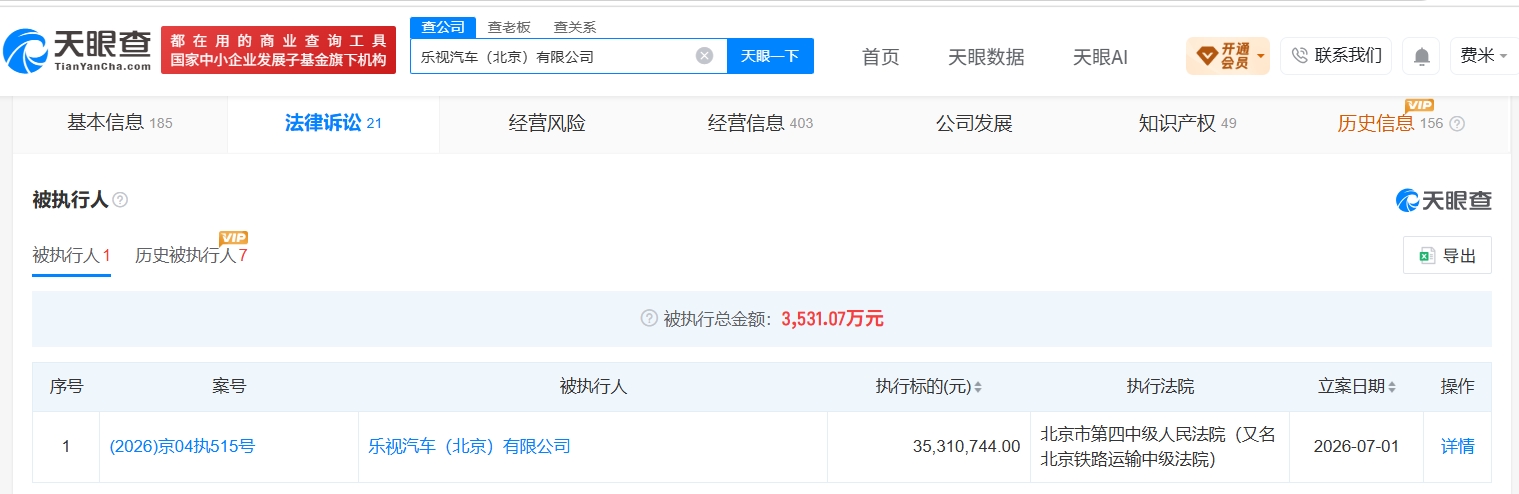Viewport: 1519px width, 494px height.
Task: Click 详情 link in the table row
Action: point(1457,446)
